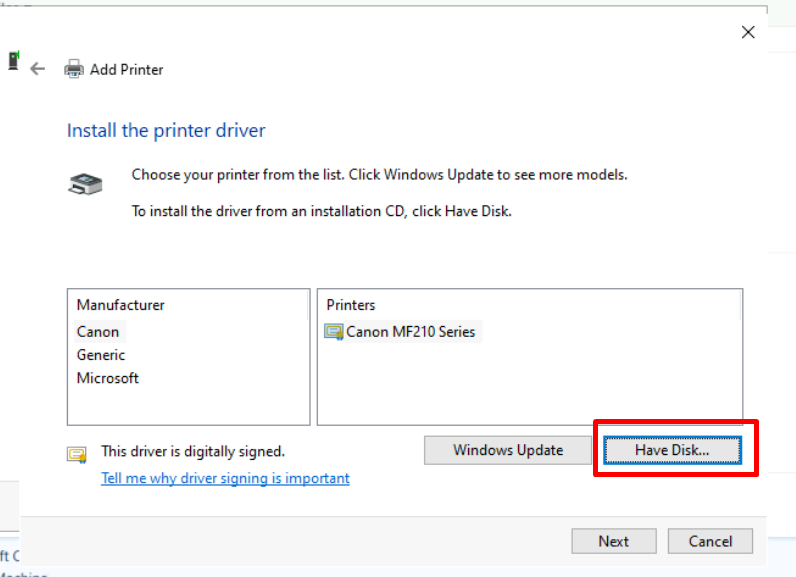Click the device icon left of the back arrow

click(14, 61)
